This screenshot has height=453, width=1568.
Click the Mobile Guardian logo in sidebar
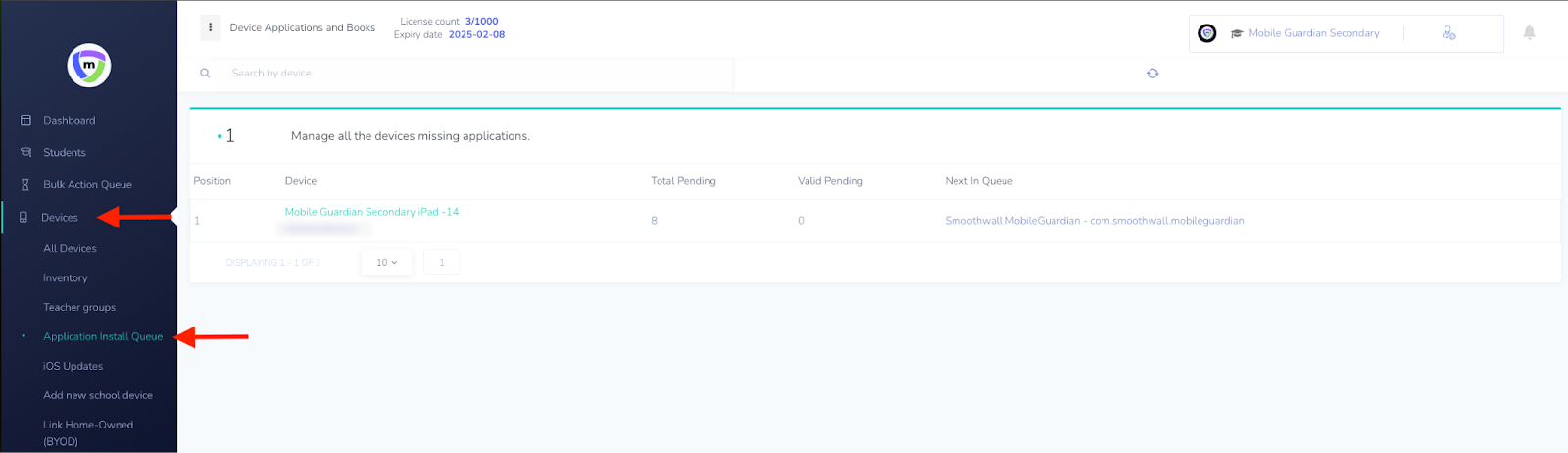coord(89,66)
